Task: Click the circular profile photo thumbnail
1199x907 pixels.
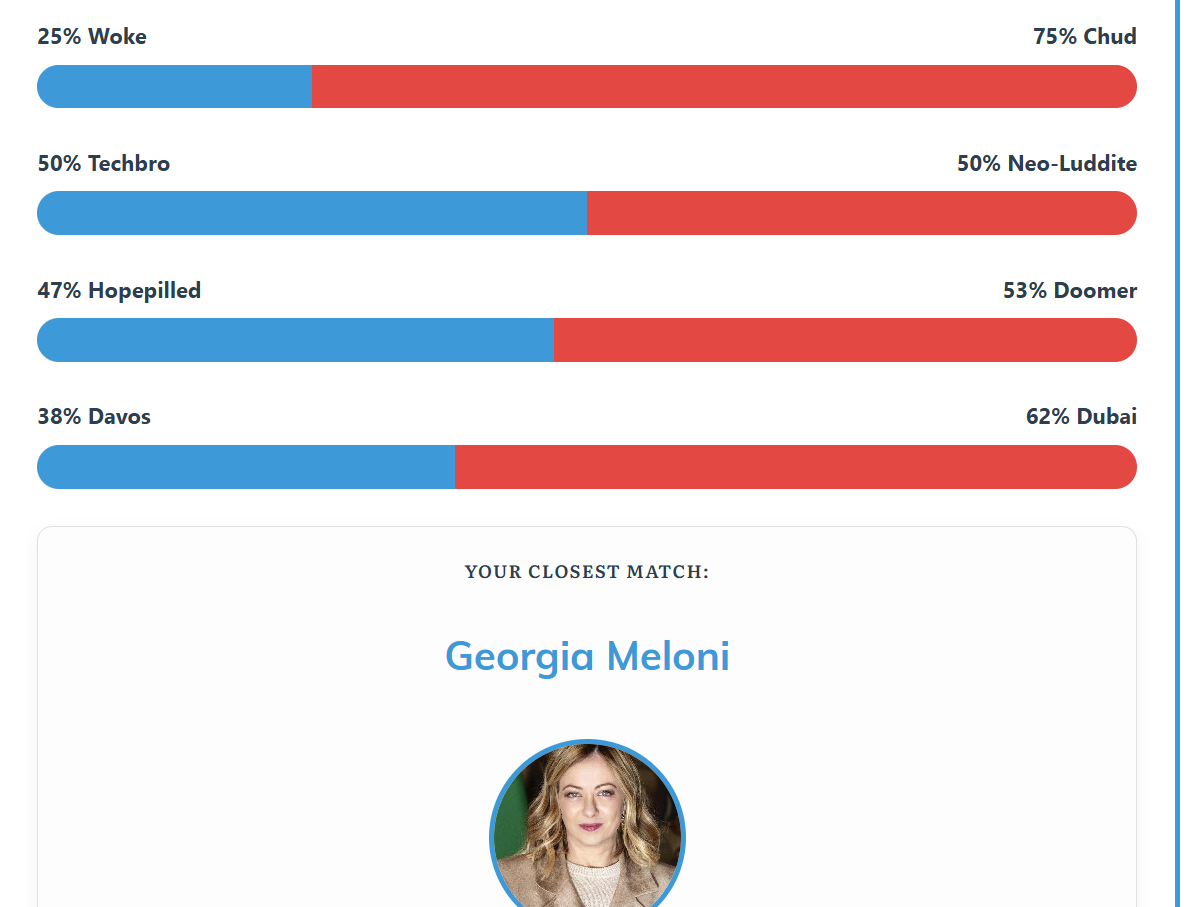Action: tap(587, 824)
